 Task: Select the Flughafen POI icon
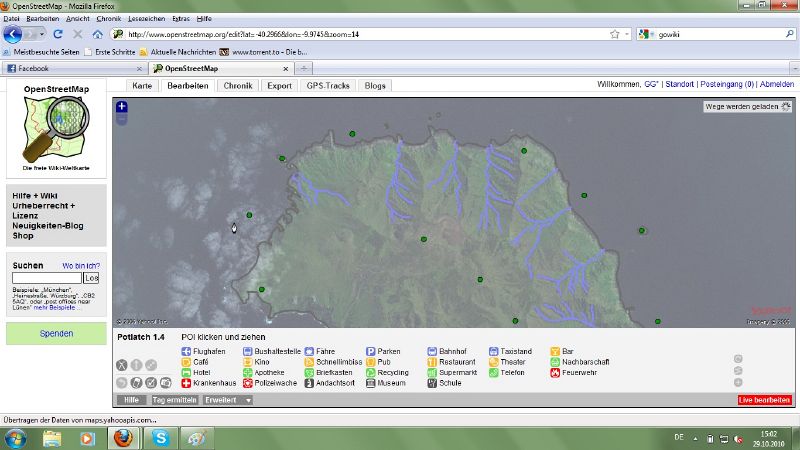[x=186, y=352]
